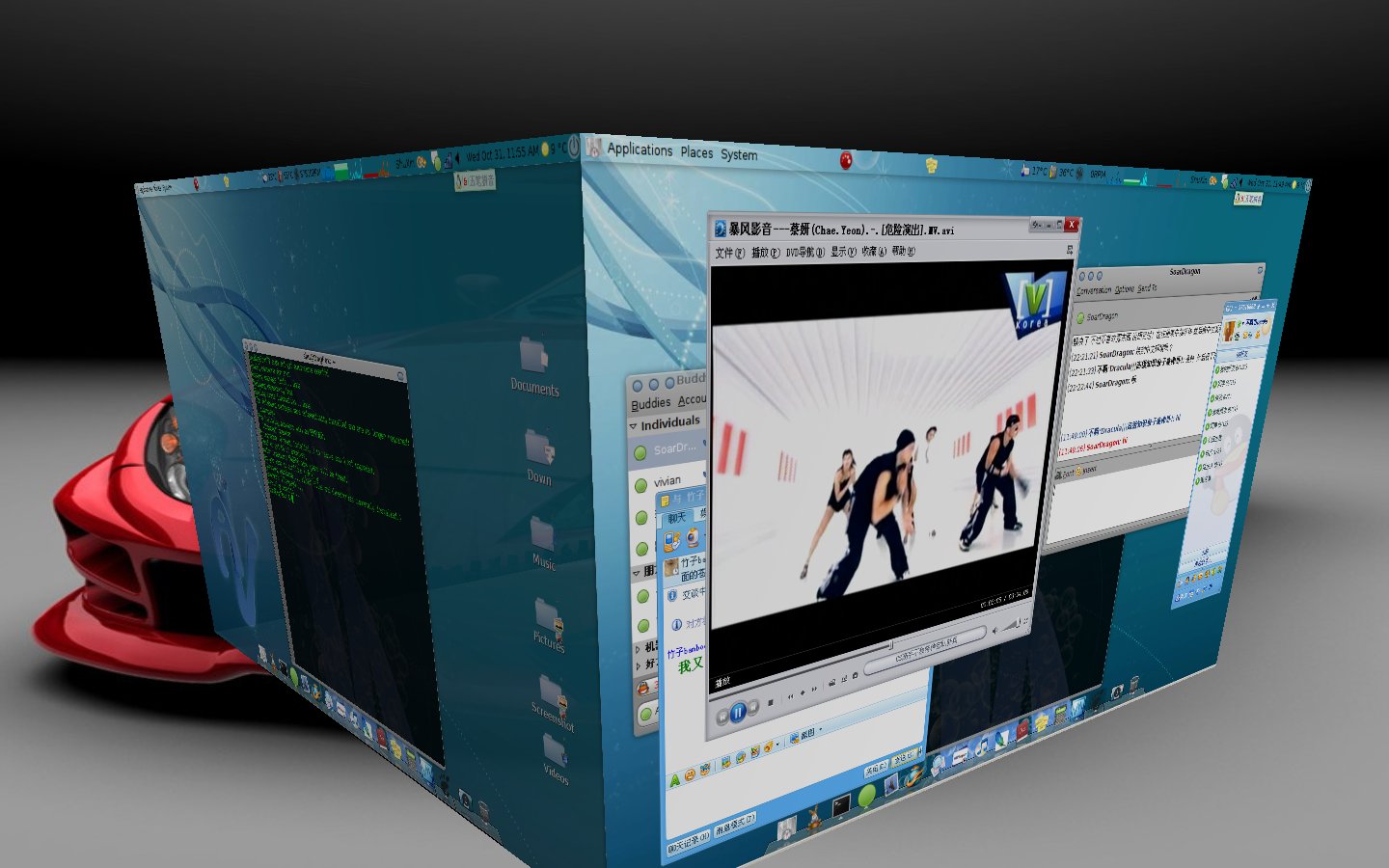Open Music folder on desktop
Viewport: 1389px width, 868px height.
pyautogui.click(x=543, y=542)
